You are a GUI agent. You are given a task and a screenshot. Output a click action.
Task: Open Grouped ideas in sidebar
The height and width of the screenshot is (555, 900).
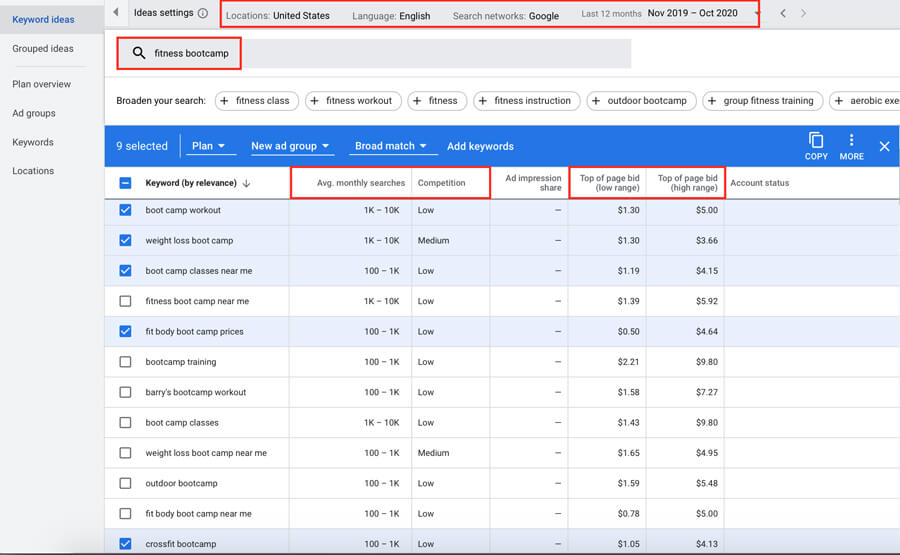click(43, 49)
